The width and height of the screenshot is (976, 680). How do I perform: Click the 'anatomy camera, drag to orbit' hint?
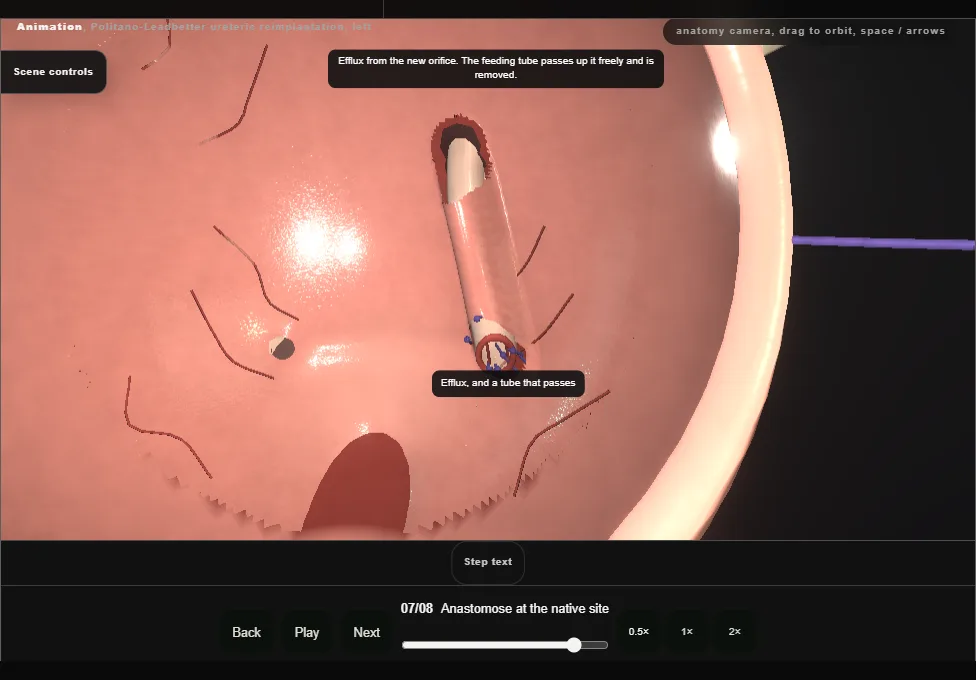[810, 31]
